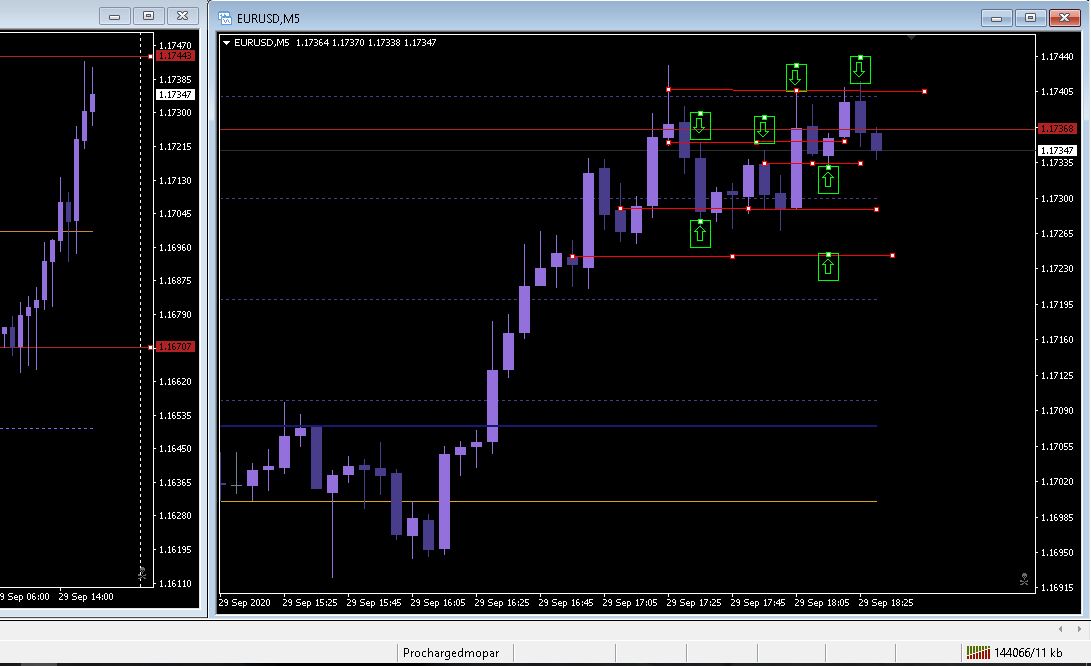1091x666 pixels.
Task: Click the red 1.16707 label on left chart
Action: pos(175,347)
